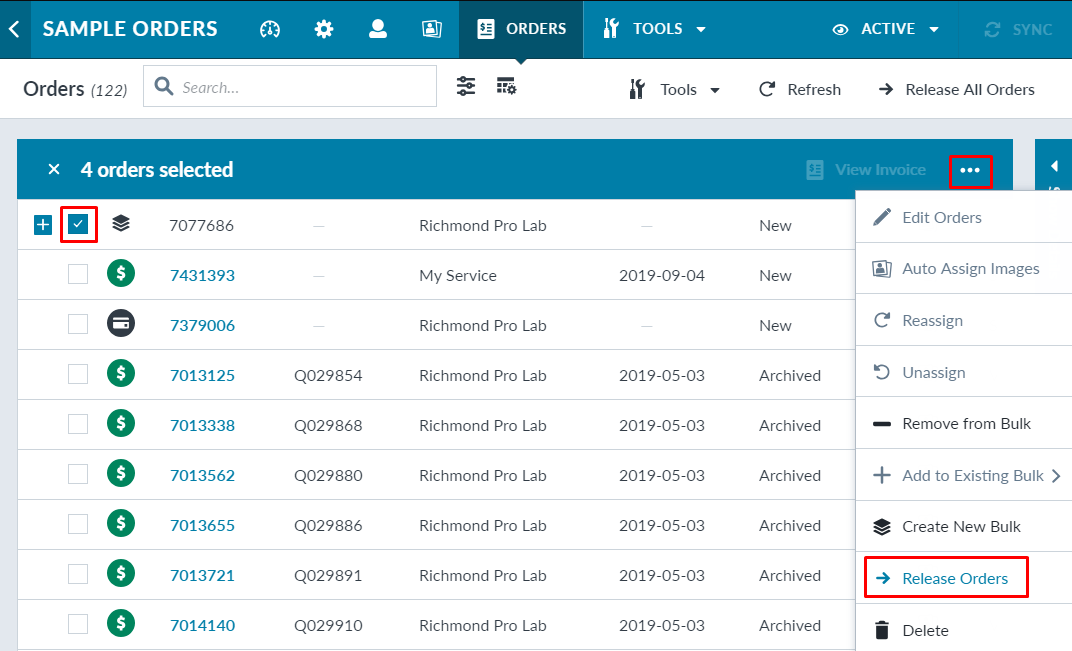Open order link 7379006
The height and width of the screenshot is (651, 1072).
coord(202,326)
